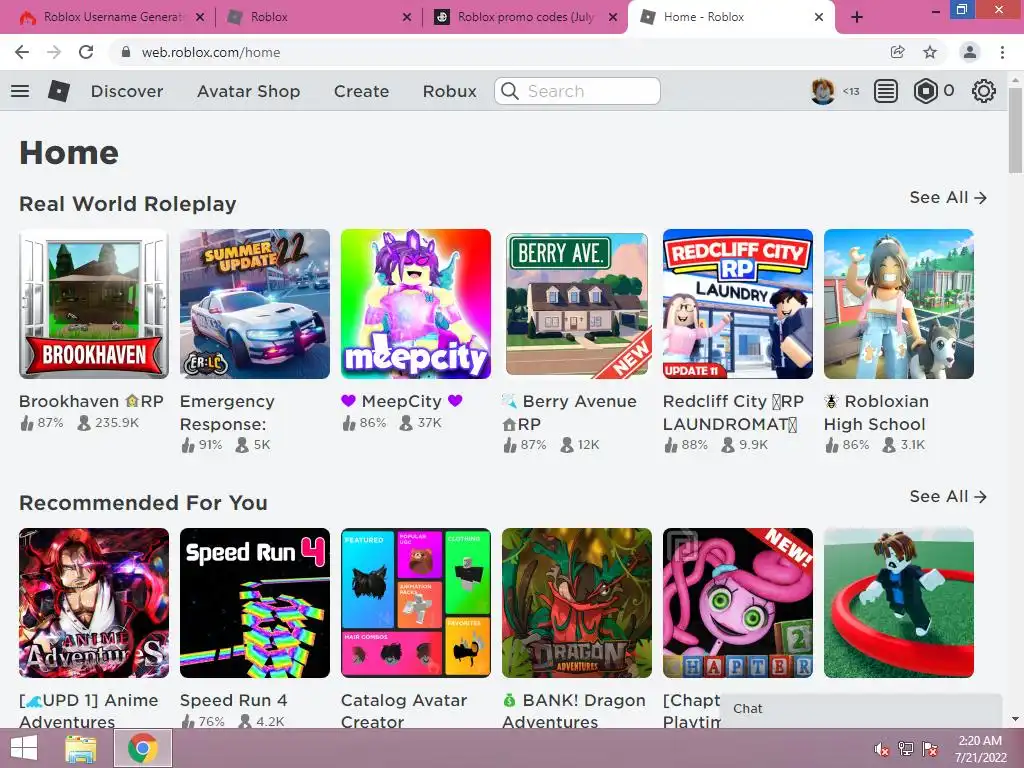
Task: Open the Poppy Playtime Chapter thumbnail
Action: click(738, 603)
